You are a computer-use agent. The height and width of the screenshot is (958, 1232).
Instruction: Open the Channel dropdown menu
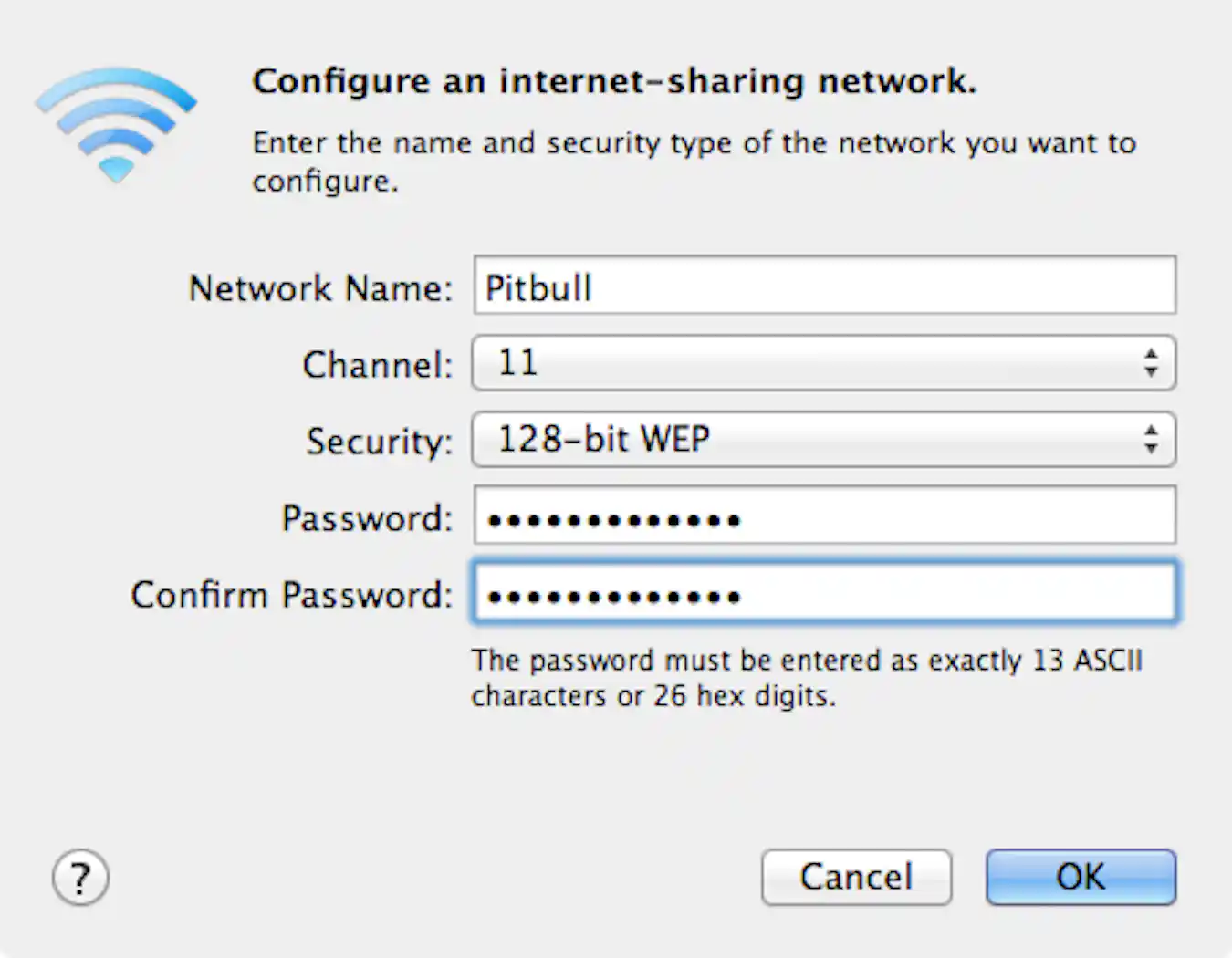(x=821, y=362)
